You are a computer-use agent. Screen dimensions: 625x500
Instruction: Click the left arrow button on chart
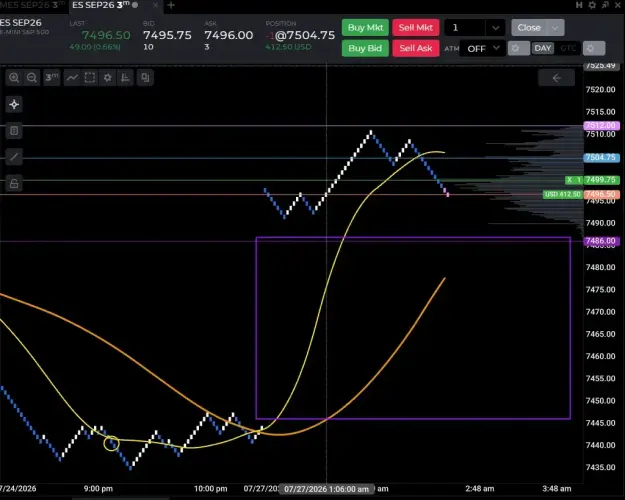pos(556,78)
